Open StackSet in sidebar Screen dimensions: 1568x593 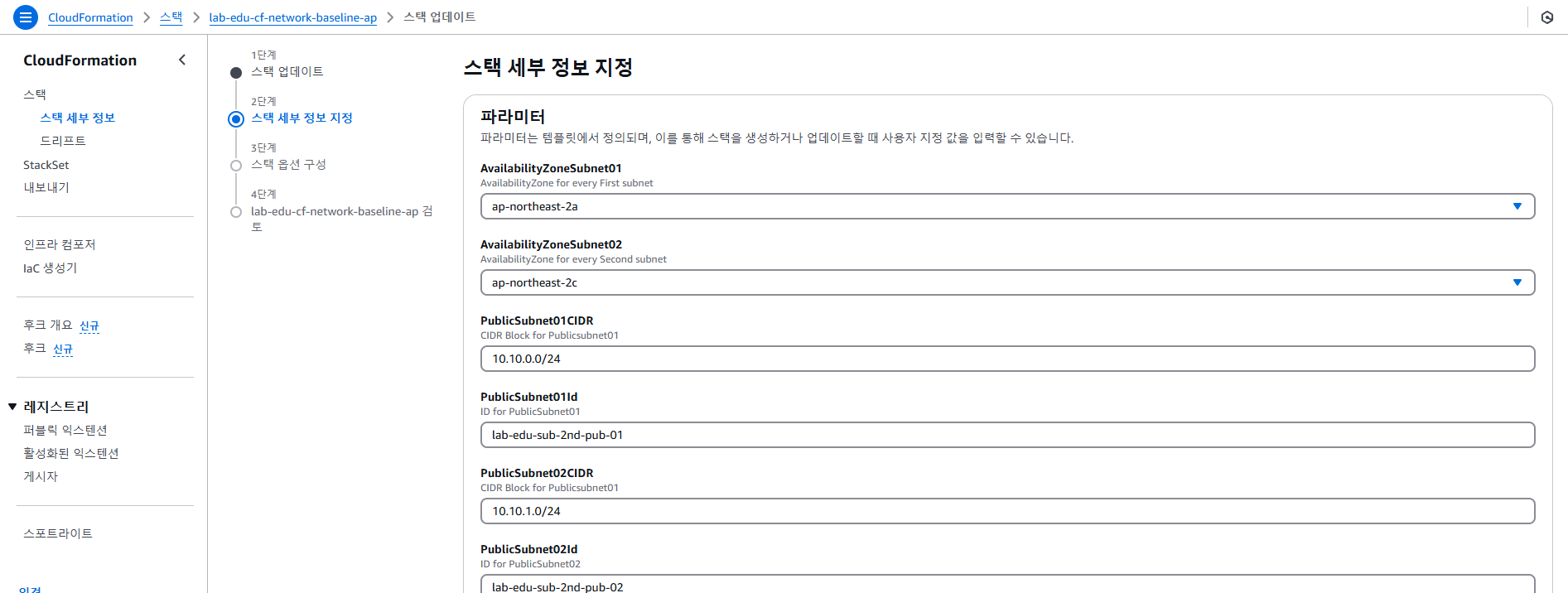[46, 165]
